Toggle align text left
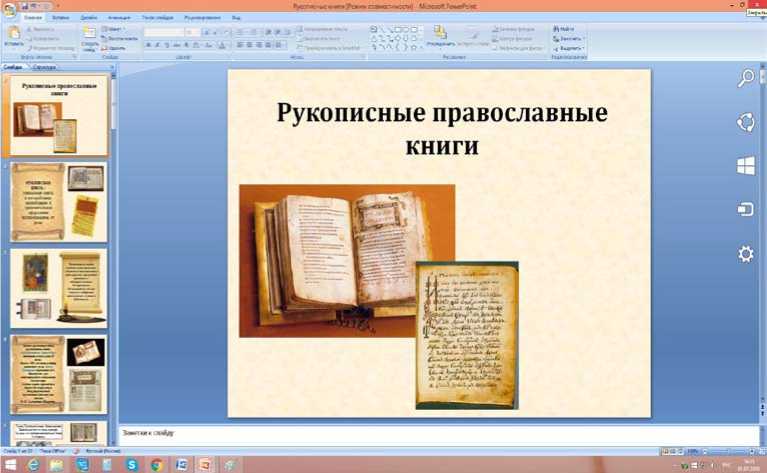 240,45
